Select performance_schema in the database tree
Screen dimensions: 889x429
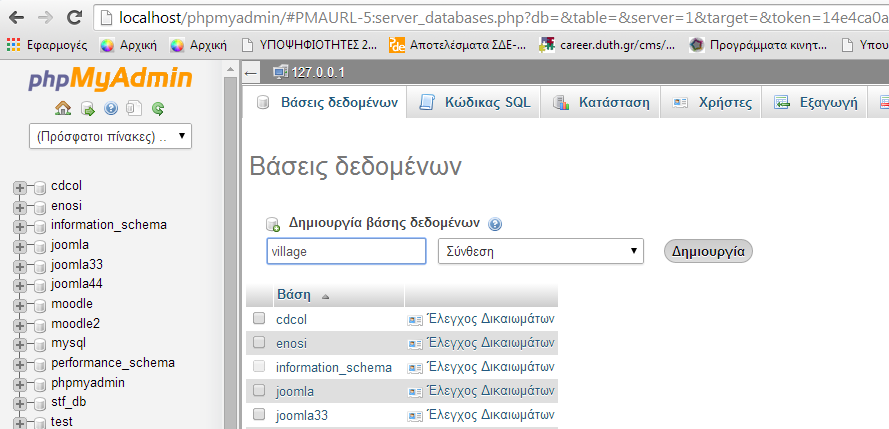(113, 363)
